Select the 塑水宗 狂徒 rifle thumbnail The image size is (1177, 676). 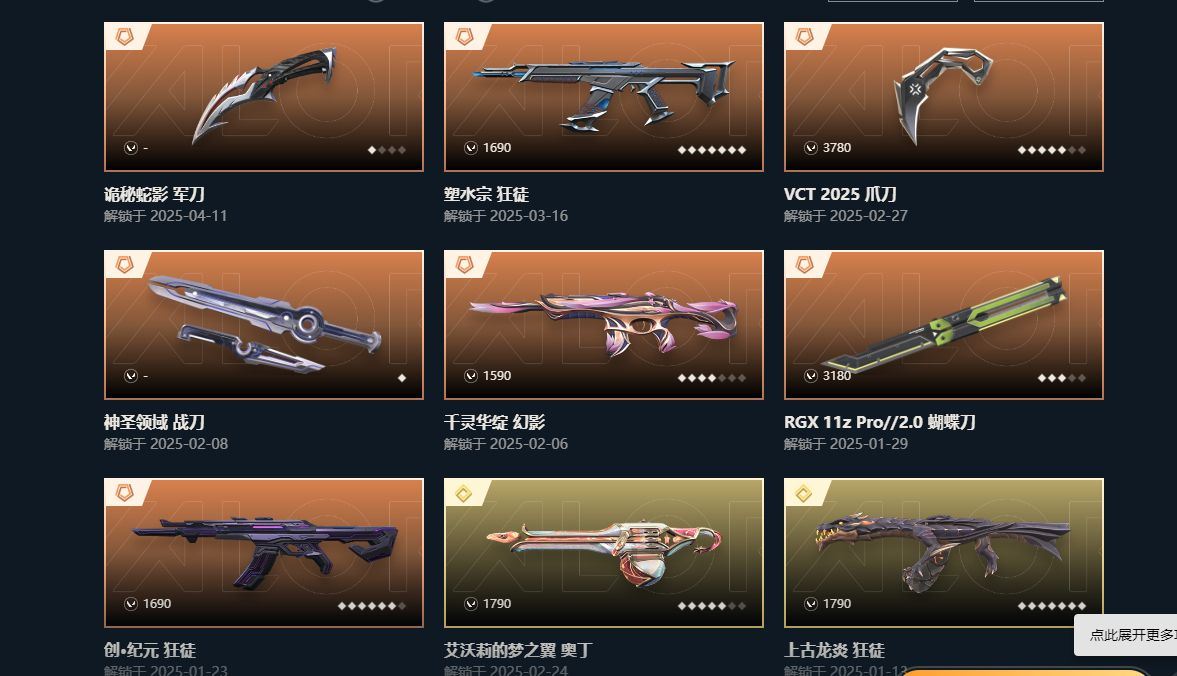pyautogui.click(x=604, y=97)
